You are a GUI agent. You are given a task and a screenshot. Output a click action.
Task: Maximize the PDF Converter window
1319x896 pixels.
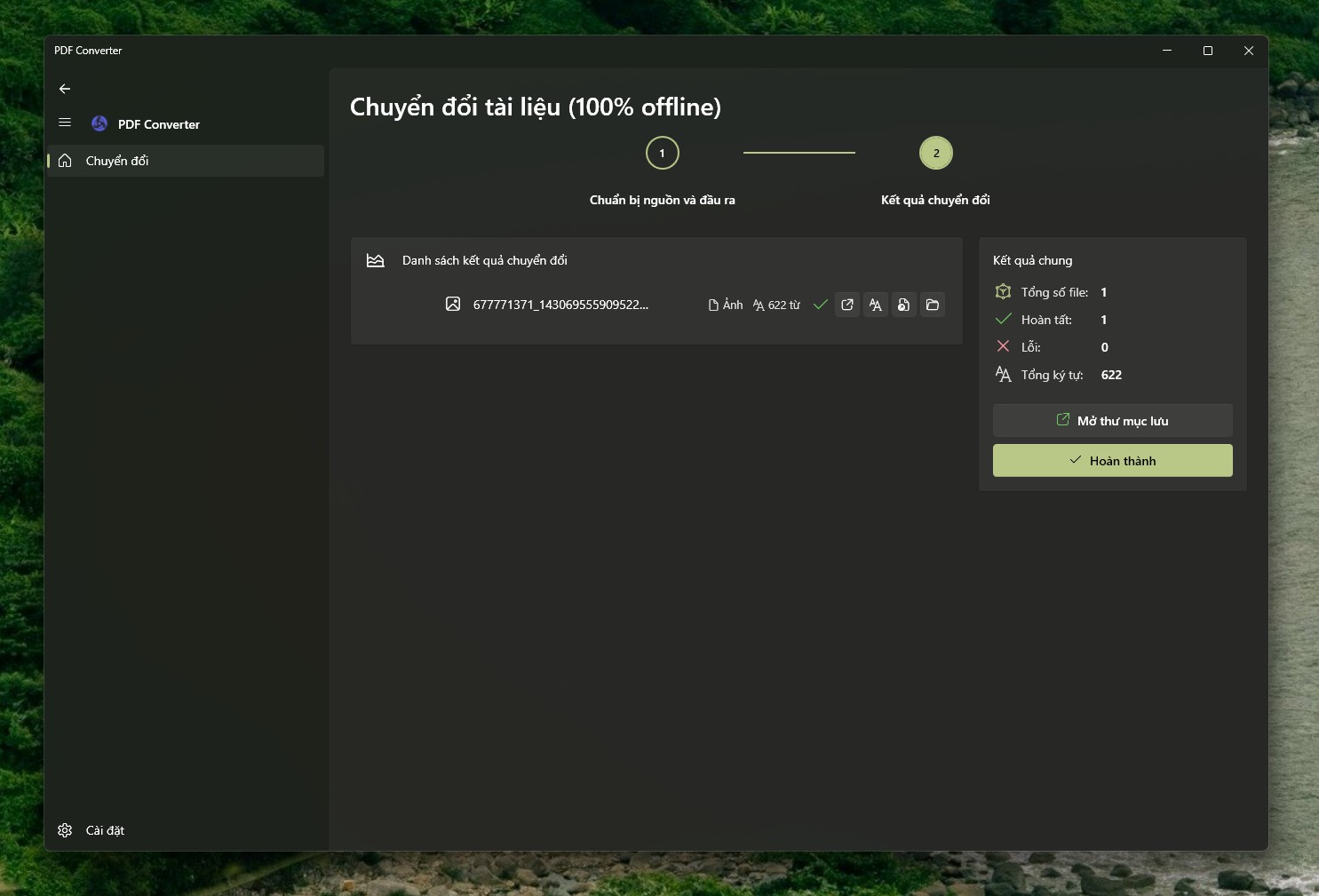pos(1208,51)
